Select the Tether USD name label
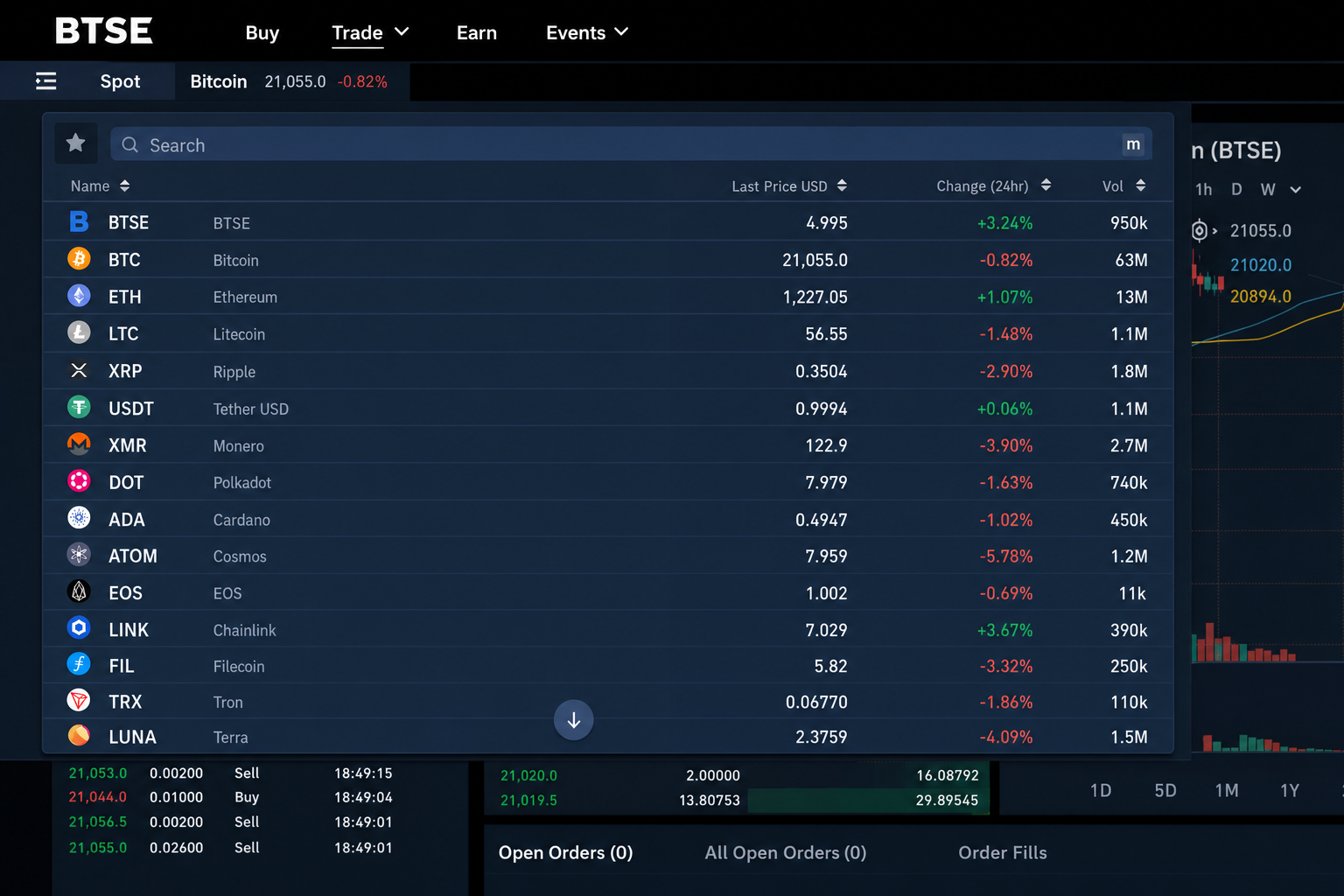Screen dimensions: 1344x896 tap(251, 409)
